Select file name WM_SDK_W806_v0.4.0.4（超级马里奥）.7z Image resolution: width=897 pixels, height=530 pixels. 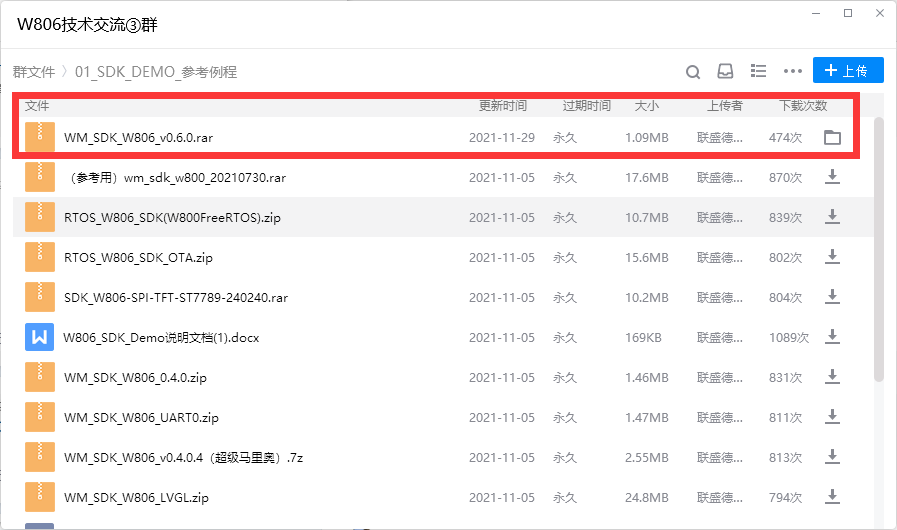[184, 458]
